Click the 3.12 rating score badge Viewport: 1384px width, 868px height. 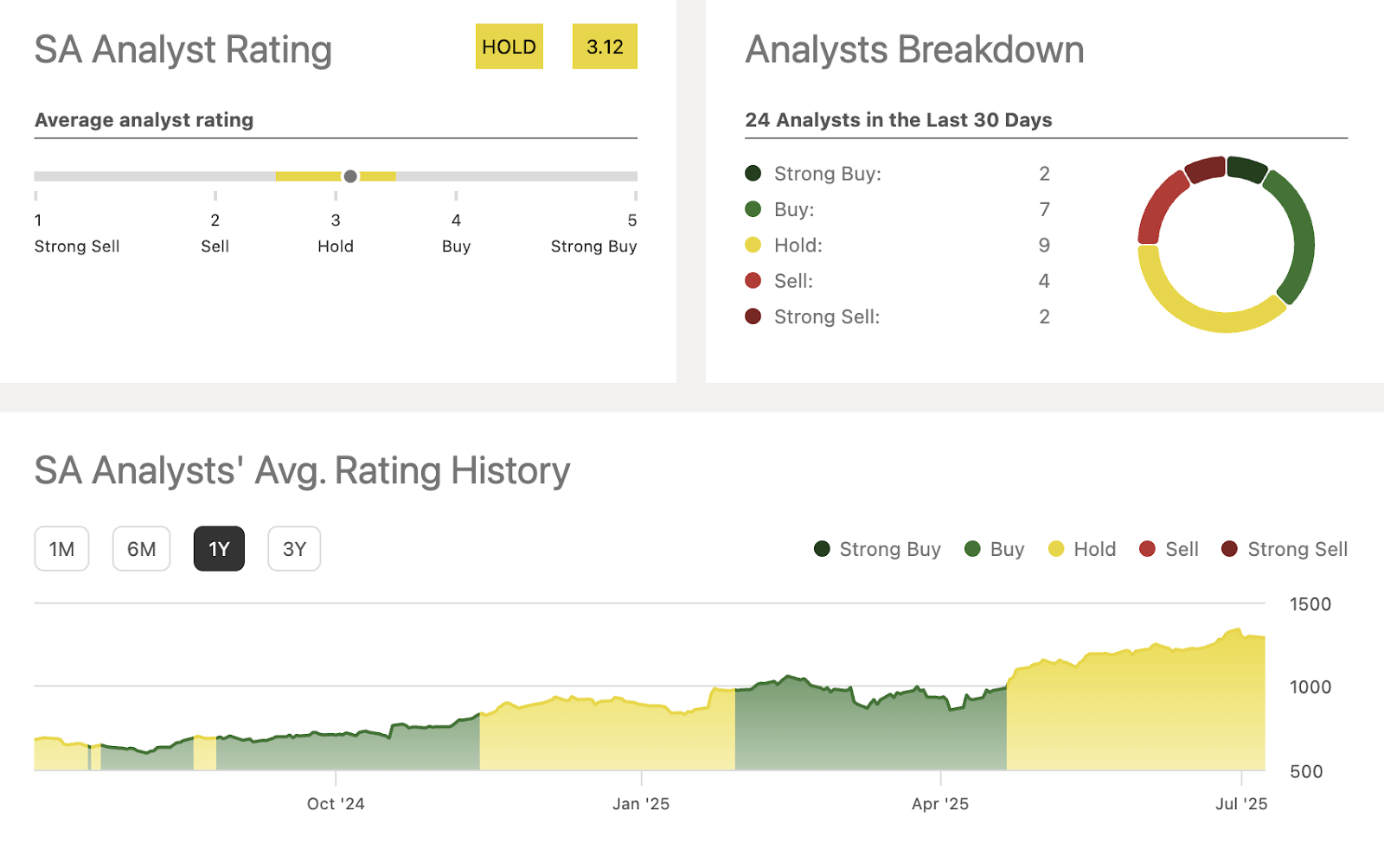(x=605, y=47)
